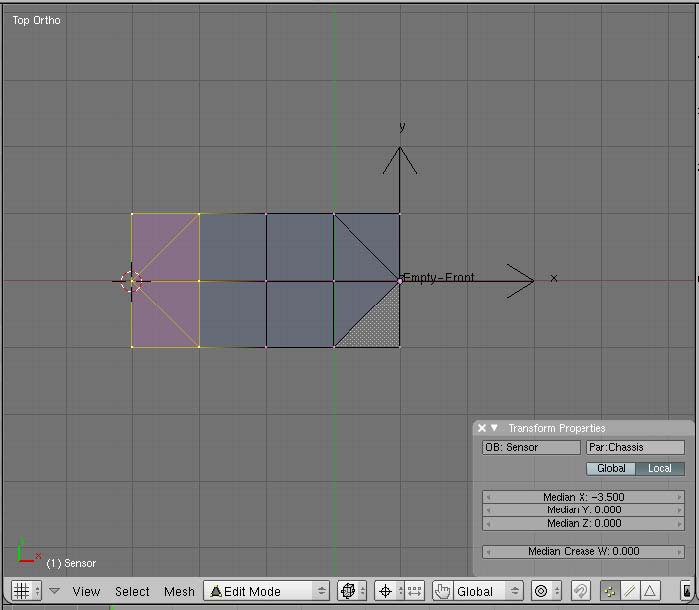Click the 'Top Ortho' view label
Screen dimensions: 699x610
tap(37, 20)
